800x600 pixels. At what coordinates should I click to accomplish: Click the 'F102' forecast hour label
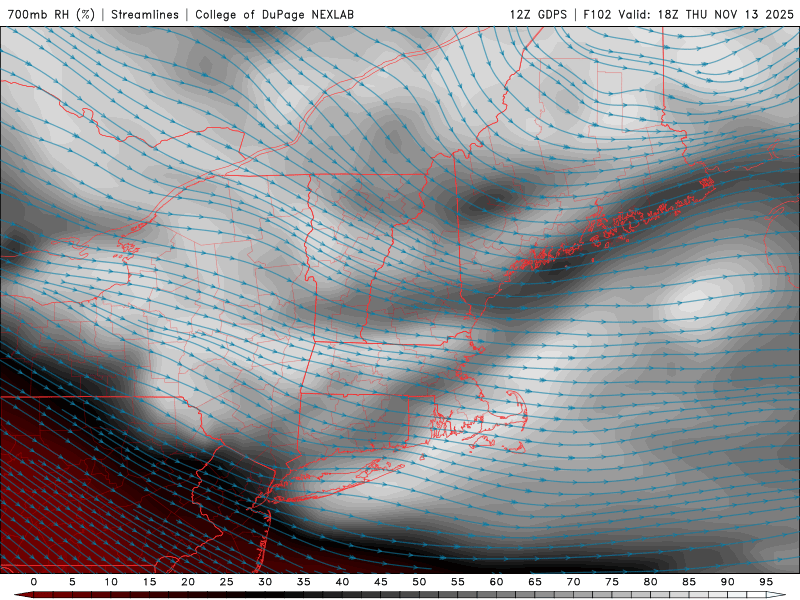point(597,14)
